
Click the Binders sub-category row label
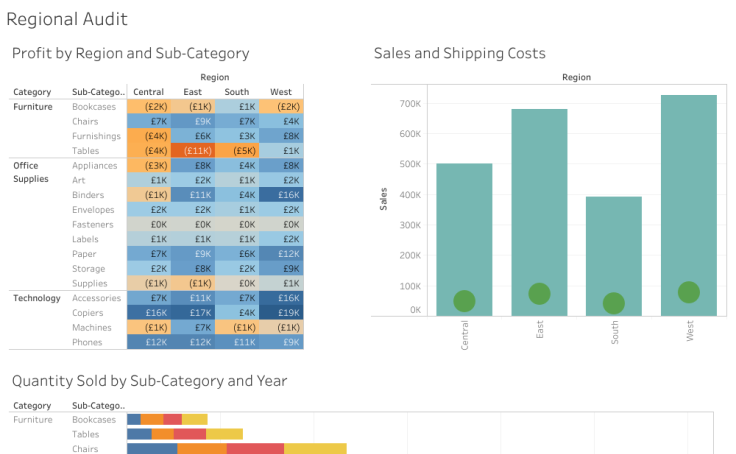point(87,195)
